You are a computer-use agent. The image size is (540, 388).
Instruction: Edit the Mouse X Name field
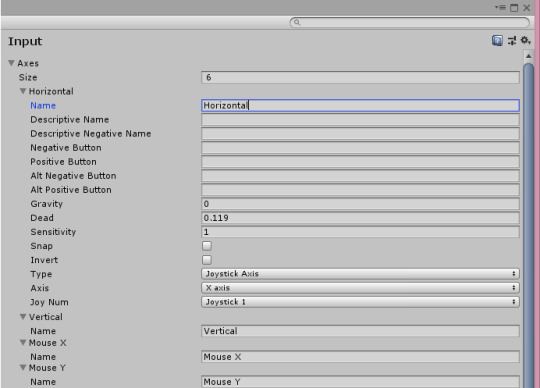tap(360, 357)
